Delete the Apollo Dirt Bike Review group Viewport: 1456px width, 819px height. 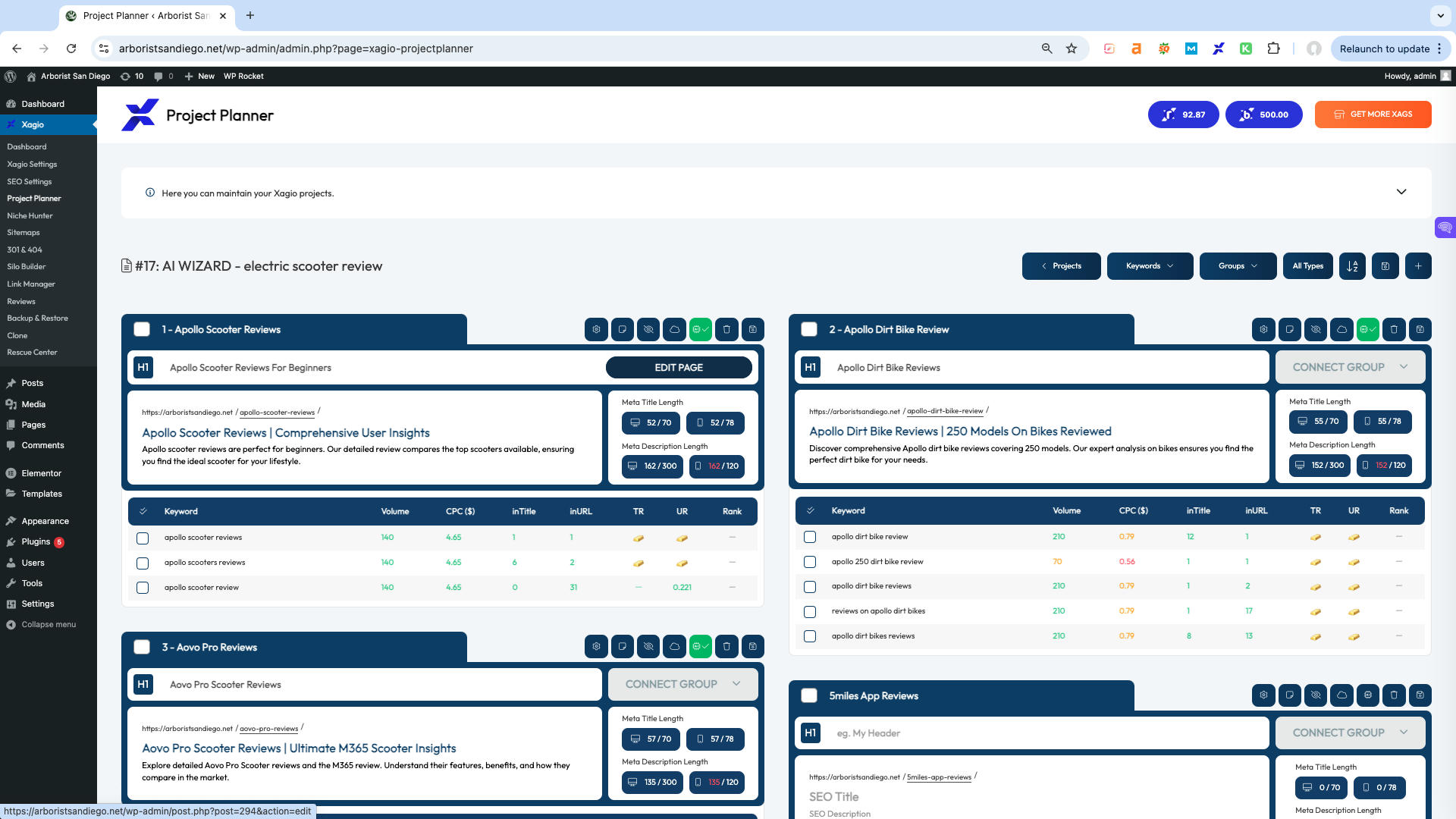1394,329
